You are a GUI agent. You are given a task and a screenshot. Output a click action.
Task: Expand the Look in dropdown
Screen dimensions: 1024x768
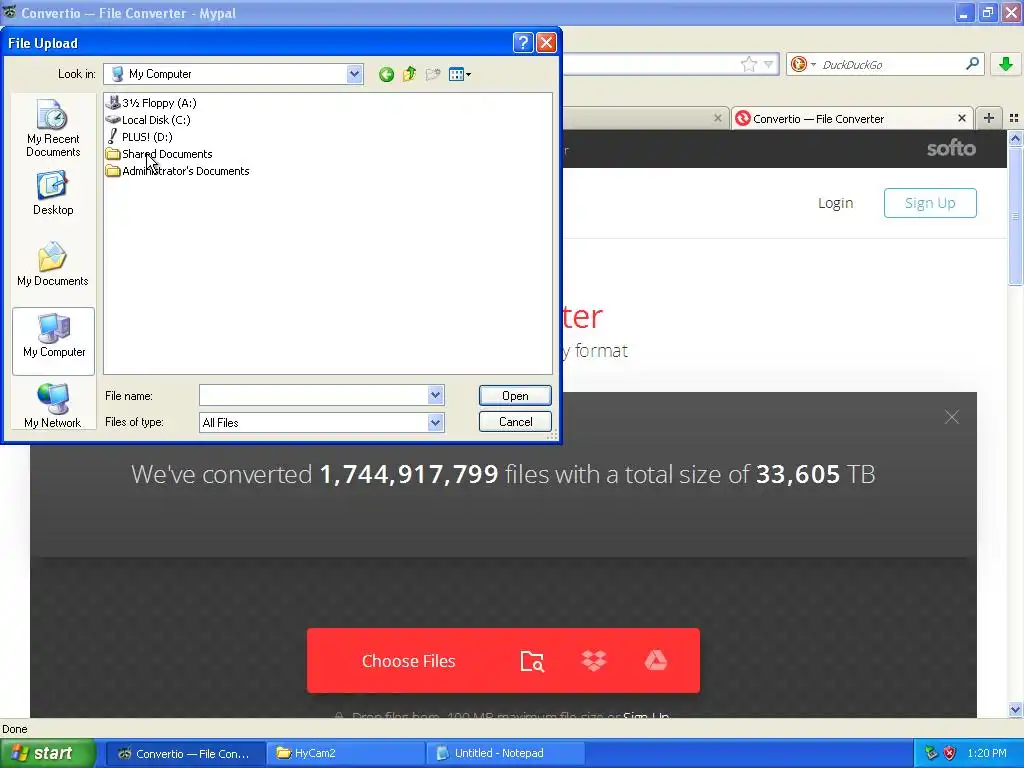click(354, 74)
